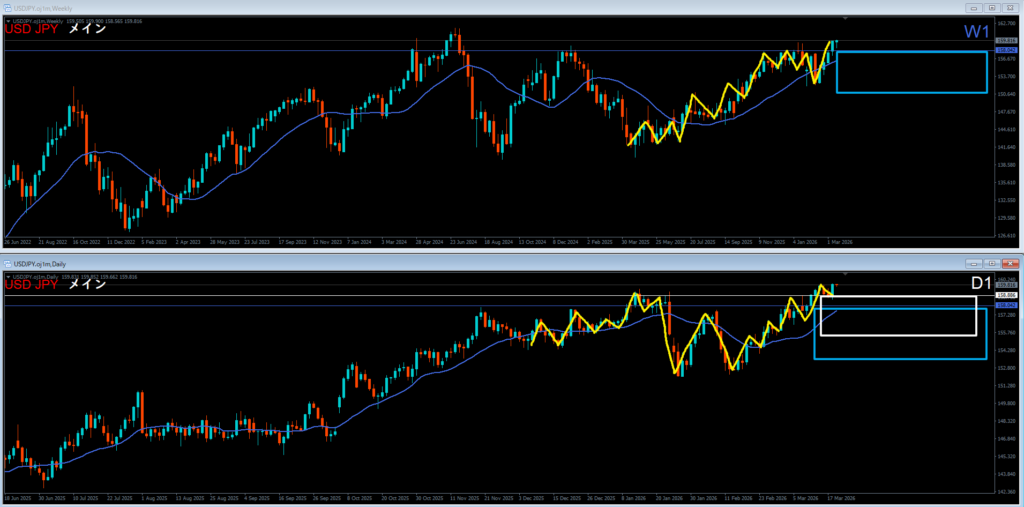Click the white D1 timeframe label
The image size is (1024, 507).
(981, 284)
